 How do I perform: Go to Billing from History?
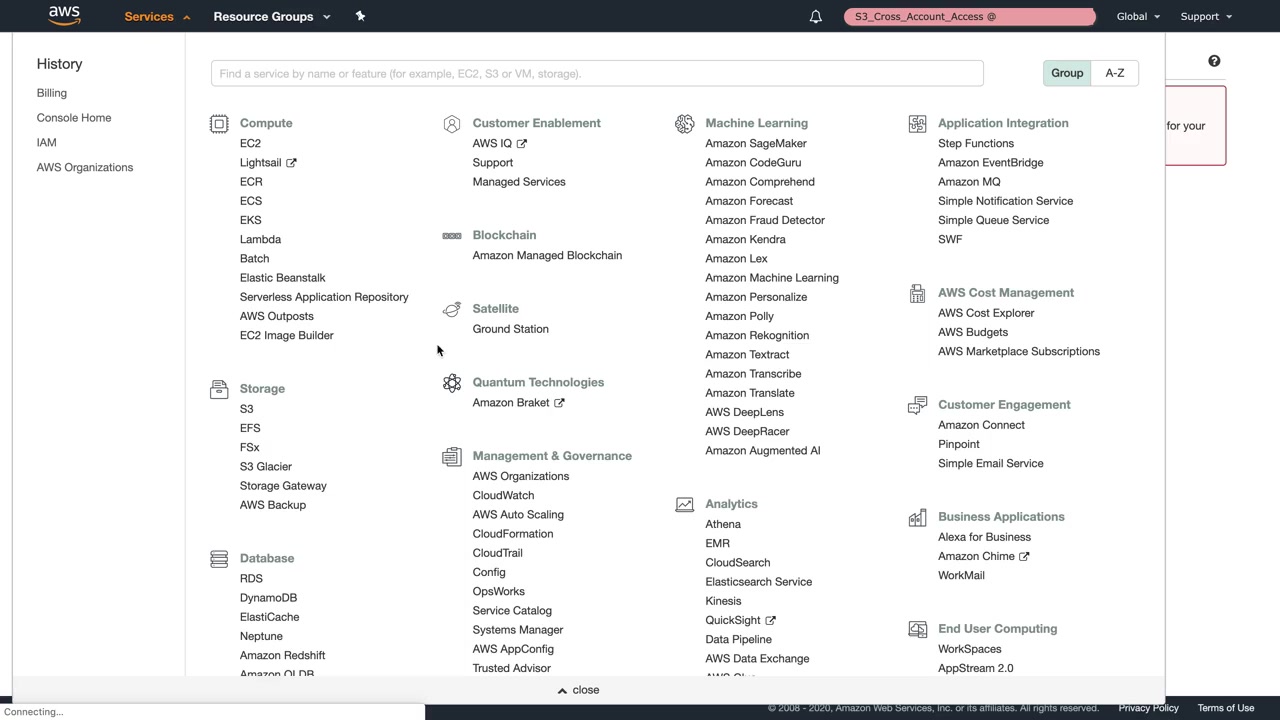click(52, 93)
